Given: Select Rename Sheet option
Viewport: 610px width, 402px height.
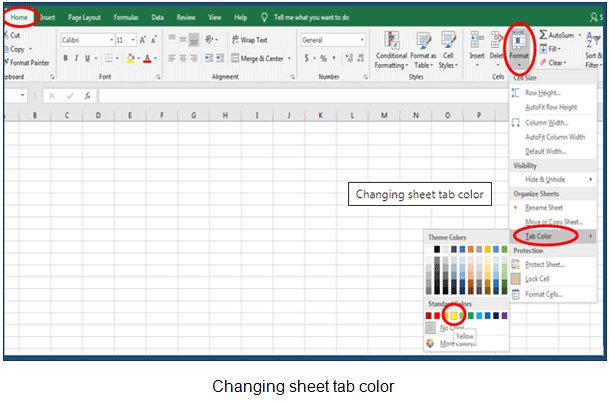Looking at the screenshot, I should (x=552, y=208).
